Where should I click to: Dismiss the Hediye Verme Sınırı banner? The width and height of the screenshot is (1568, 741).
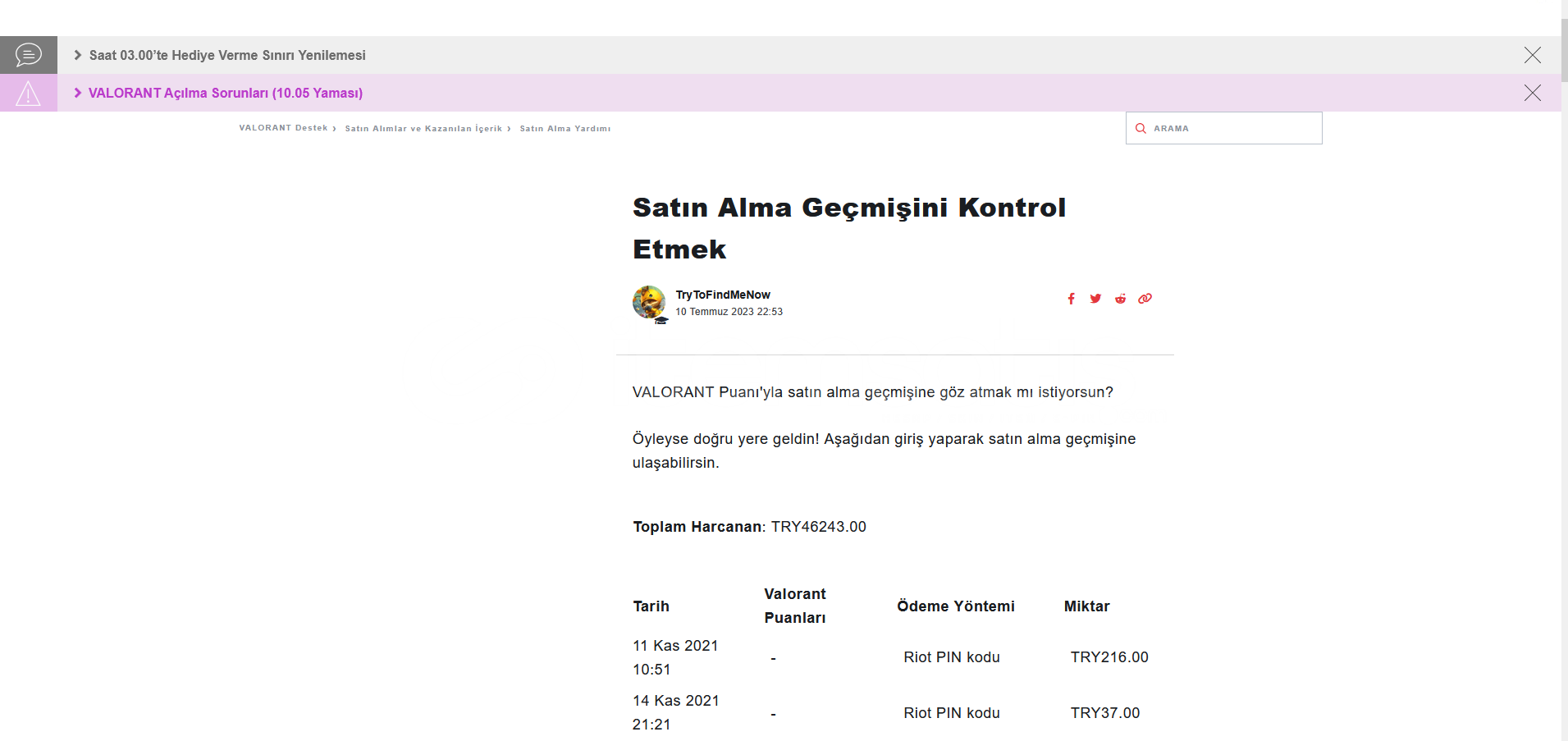click(x=1532, y=55)
